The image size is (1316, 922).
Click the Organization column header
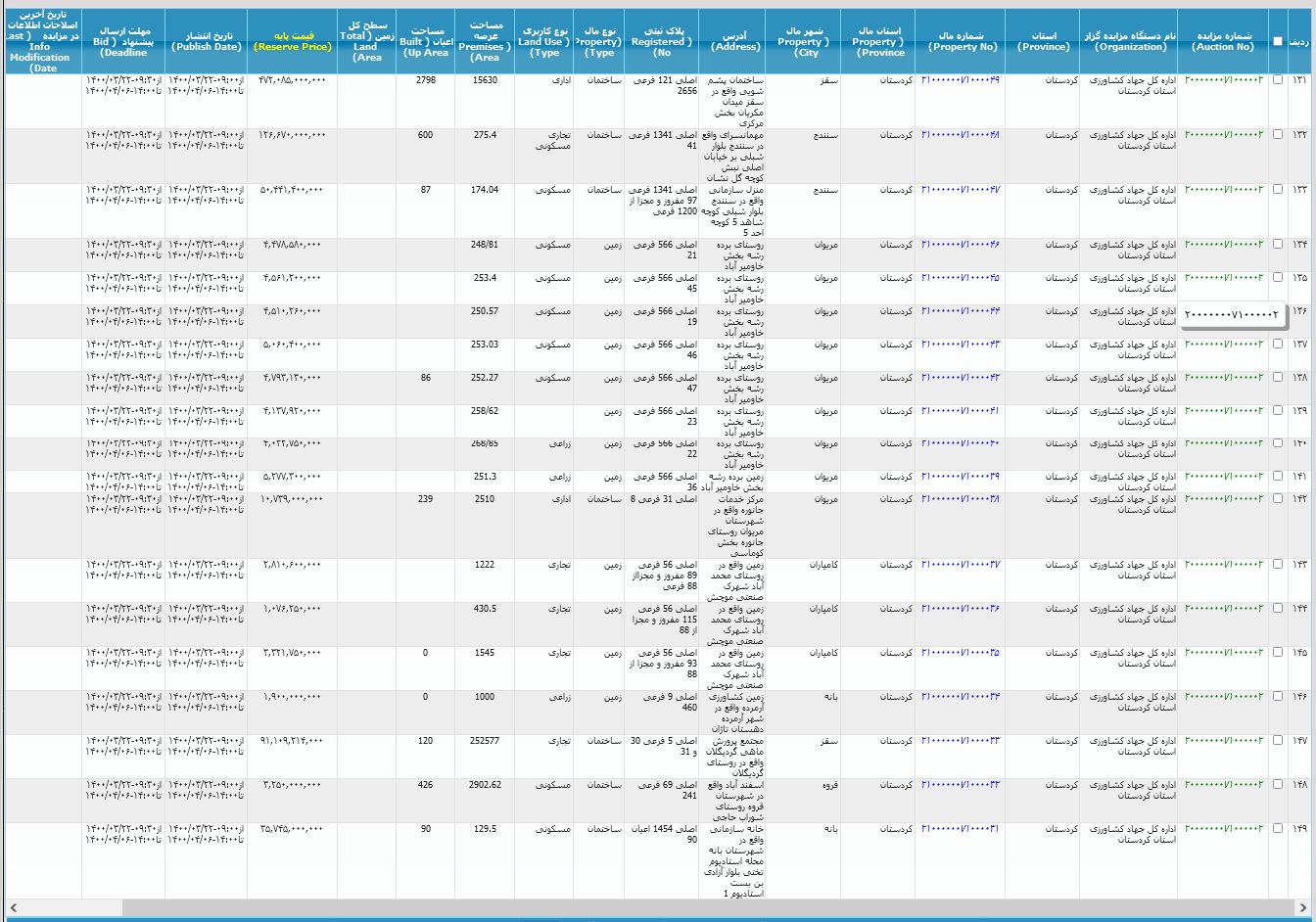click(x=1130, y=41)
